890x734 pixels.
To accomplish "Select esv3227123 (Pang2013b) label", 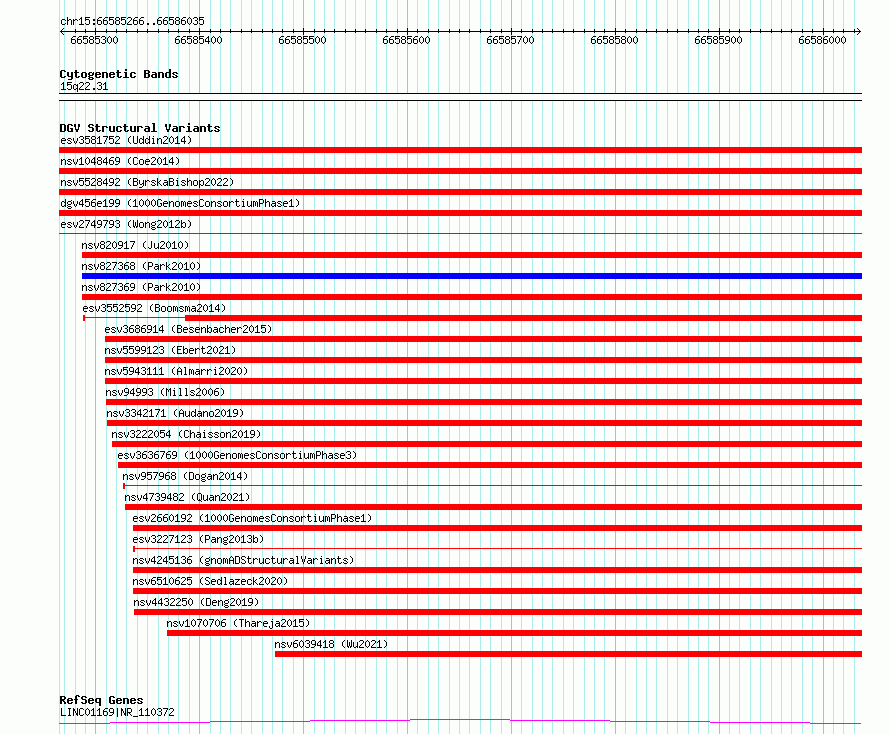I will click(x=198, y=539).
